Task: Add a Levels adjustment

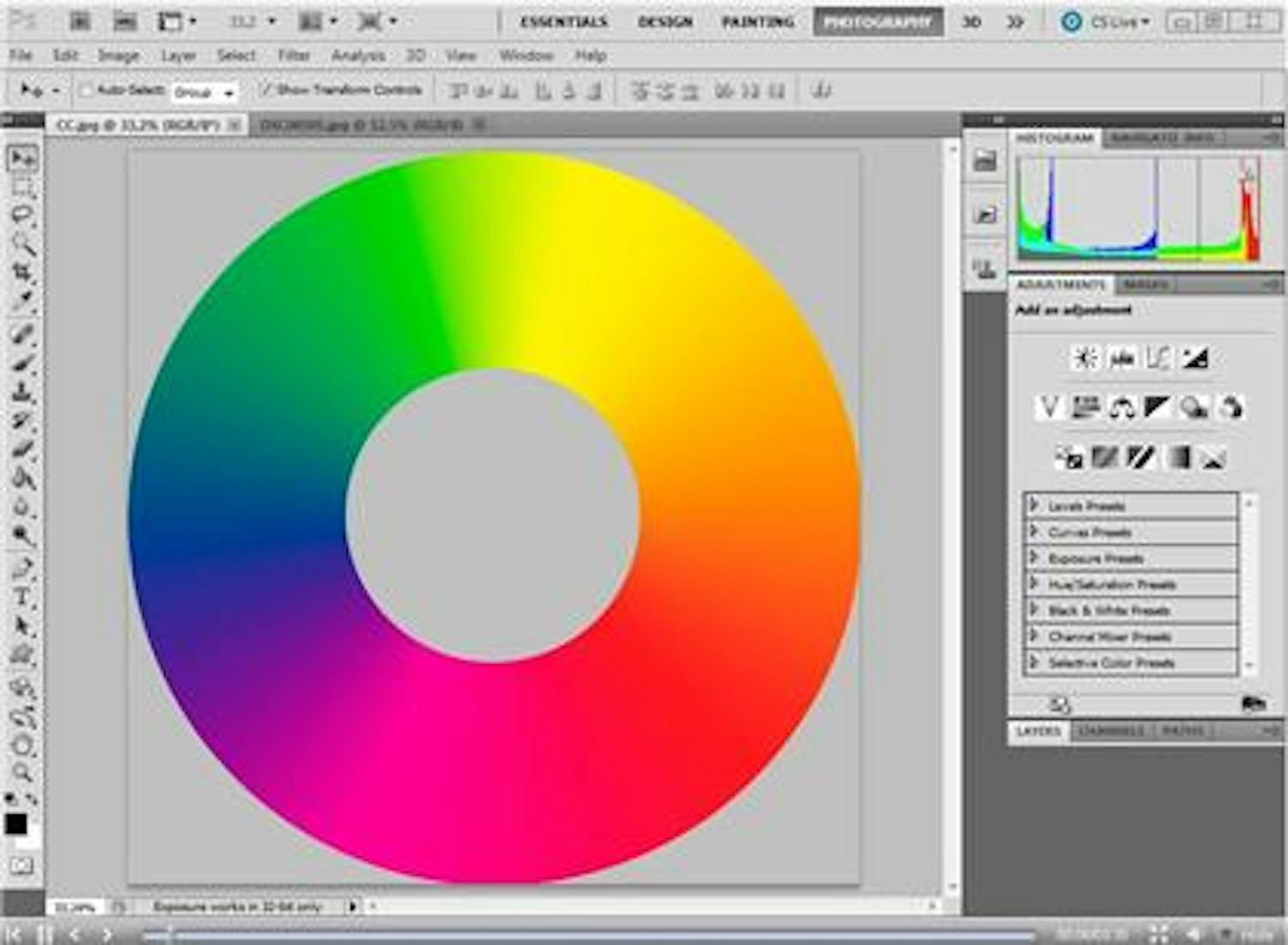Action: pyautogui.click(x=1121, y=358)
